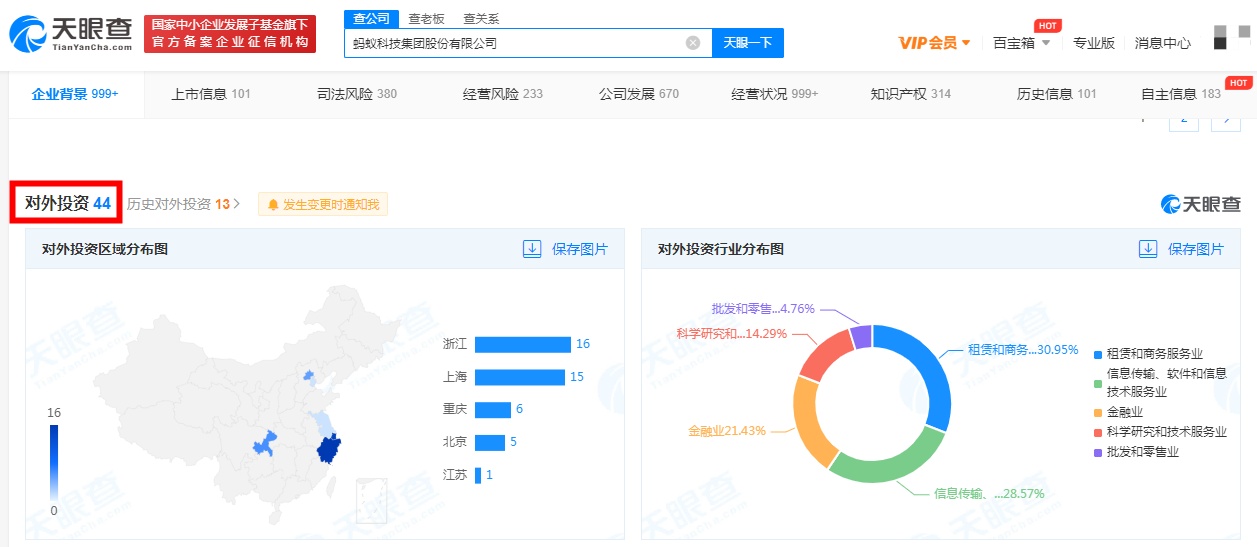This screenshot has height=547, width=1257.
Task: Click the download icon on the 对外投资区域分布图 panel
Action: coord(532,249)
